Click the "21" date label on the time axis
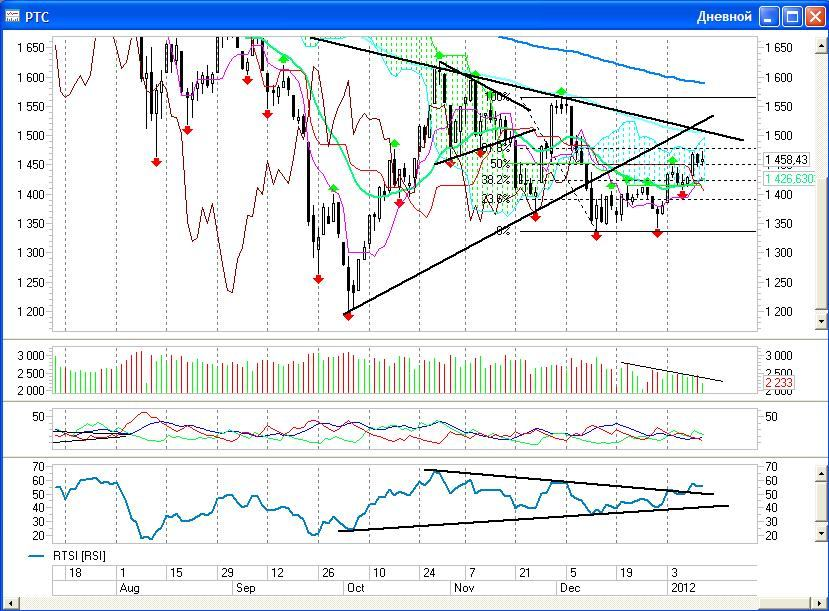The width and height of the screenshot is (829, 611). [525, 572]
